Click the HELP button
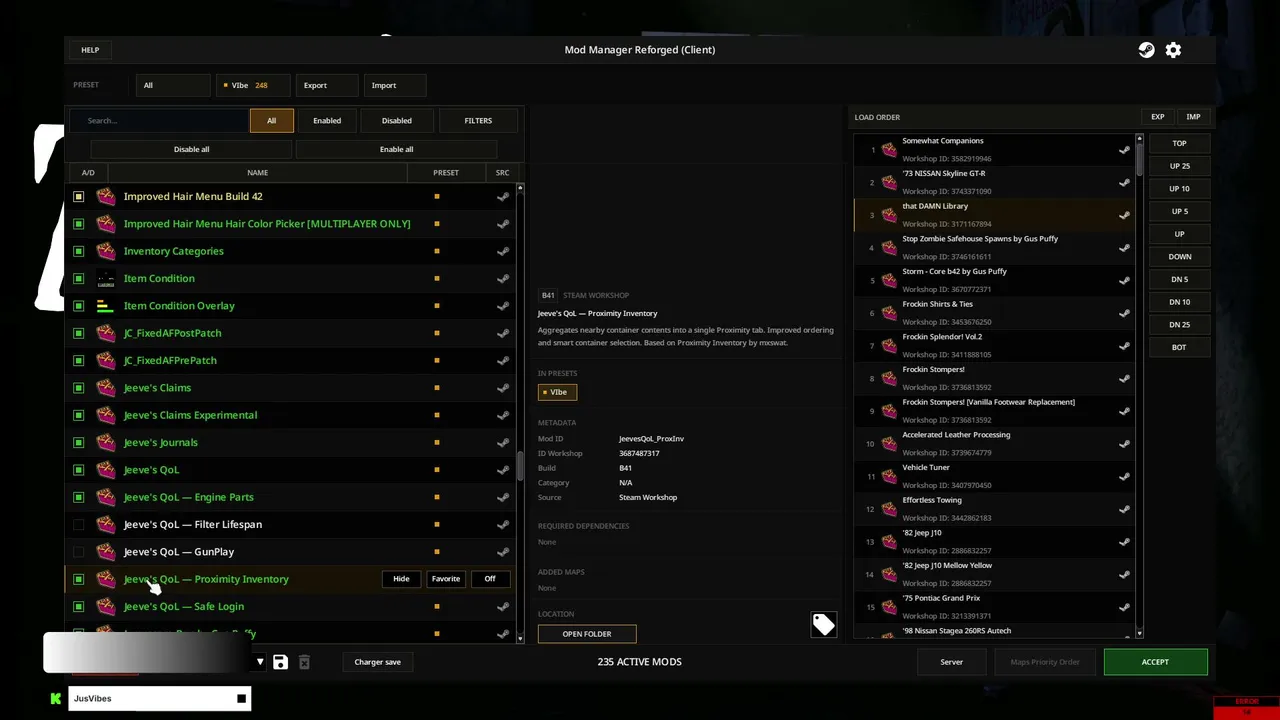 pyautogui.click(x=90, y=50)
